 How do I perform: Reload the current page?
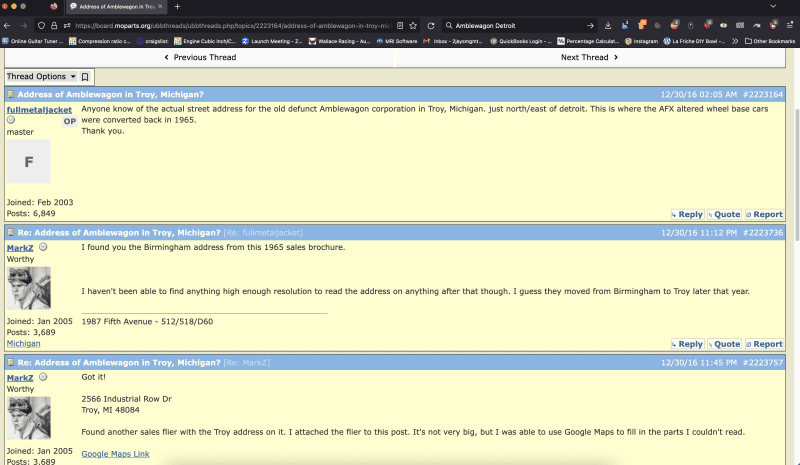click(x=431, y=26)
